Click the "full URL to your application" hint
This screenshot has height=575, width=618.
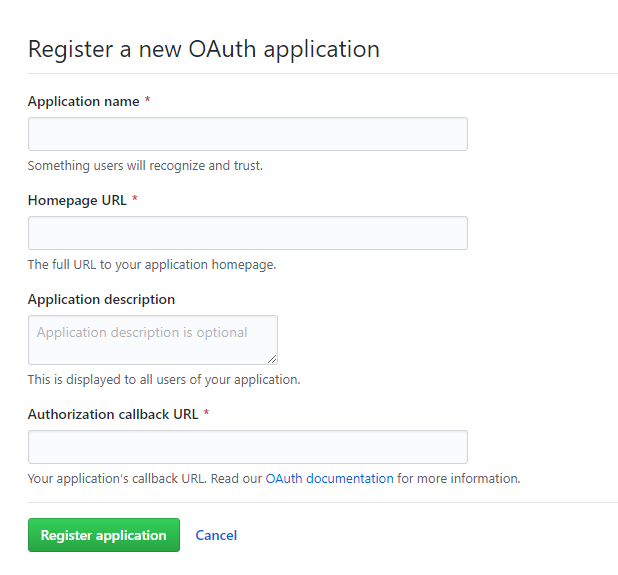pyautogui.click(x=151, y=265)
